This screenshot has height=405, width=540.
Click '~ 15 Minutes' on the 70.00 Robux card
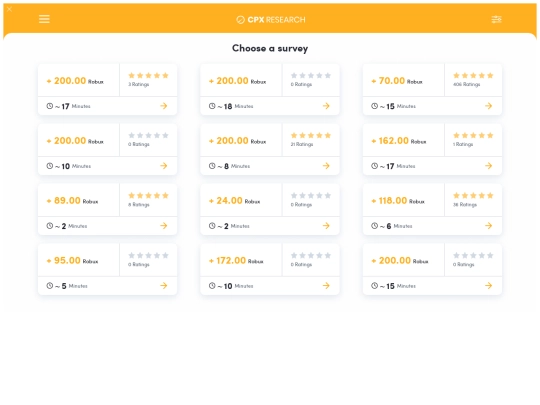398,106
